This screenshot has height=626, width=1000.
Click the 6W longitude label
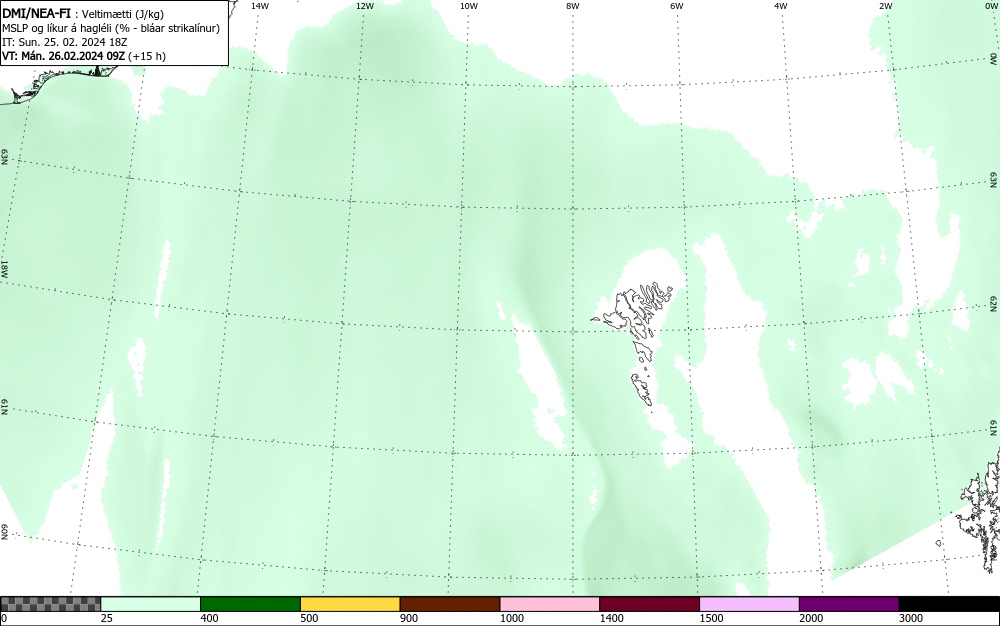coord(677,6)
